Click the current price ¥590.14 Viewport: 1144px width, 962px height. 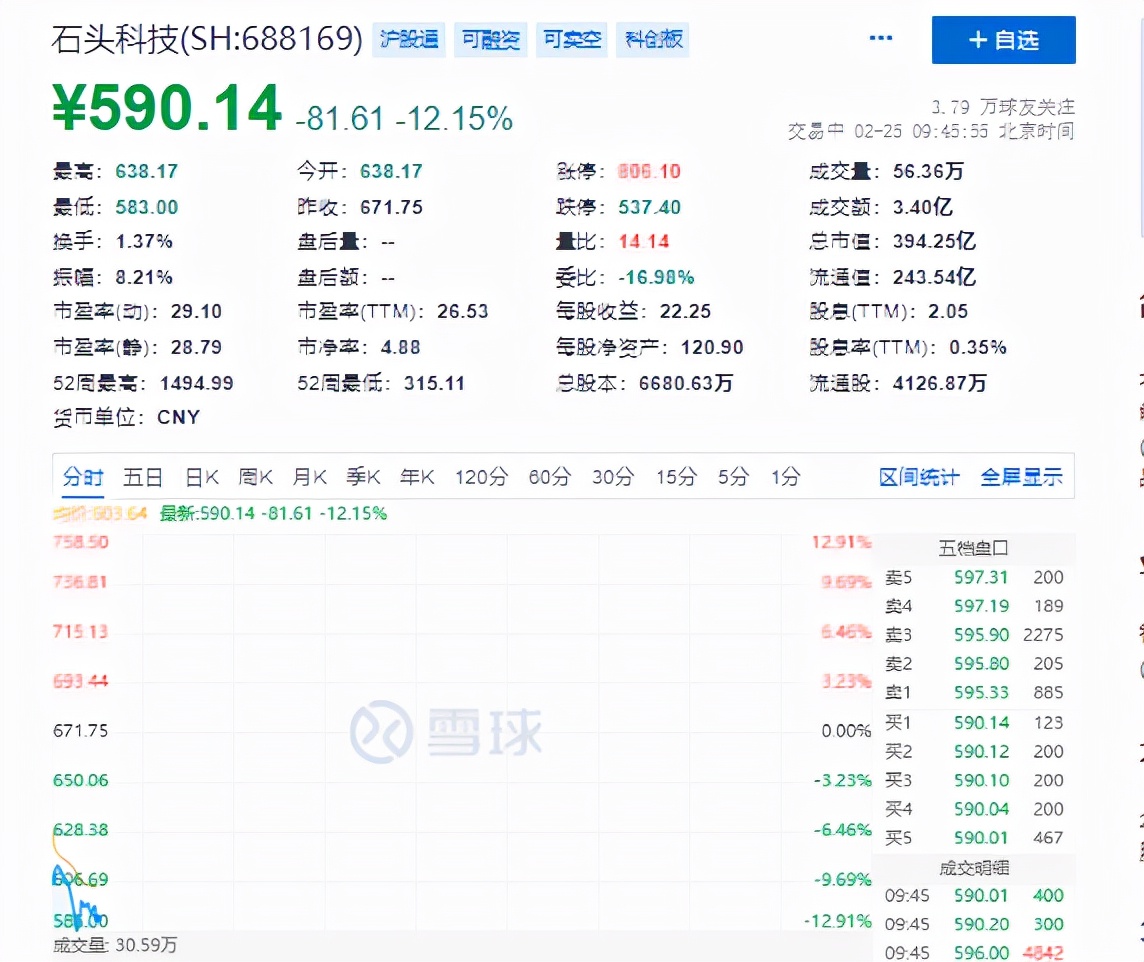(x=166, y=108)
